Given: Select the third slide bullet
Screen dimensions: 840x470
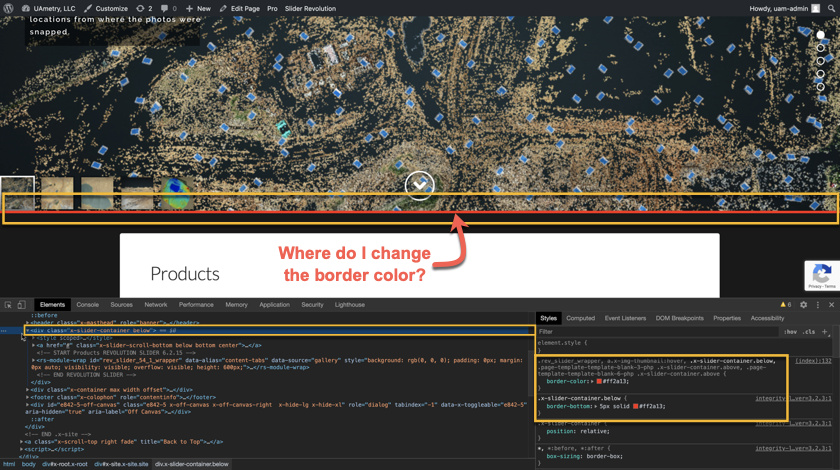Looking at the screenshot, I should (820, 61).
